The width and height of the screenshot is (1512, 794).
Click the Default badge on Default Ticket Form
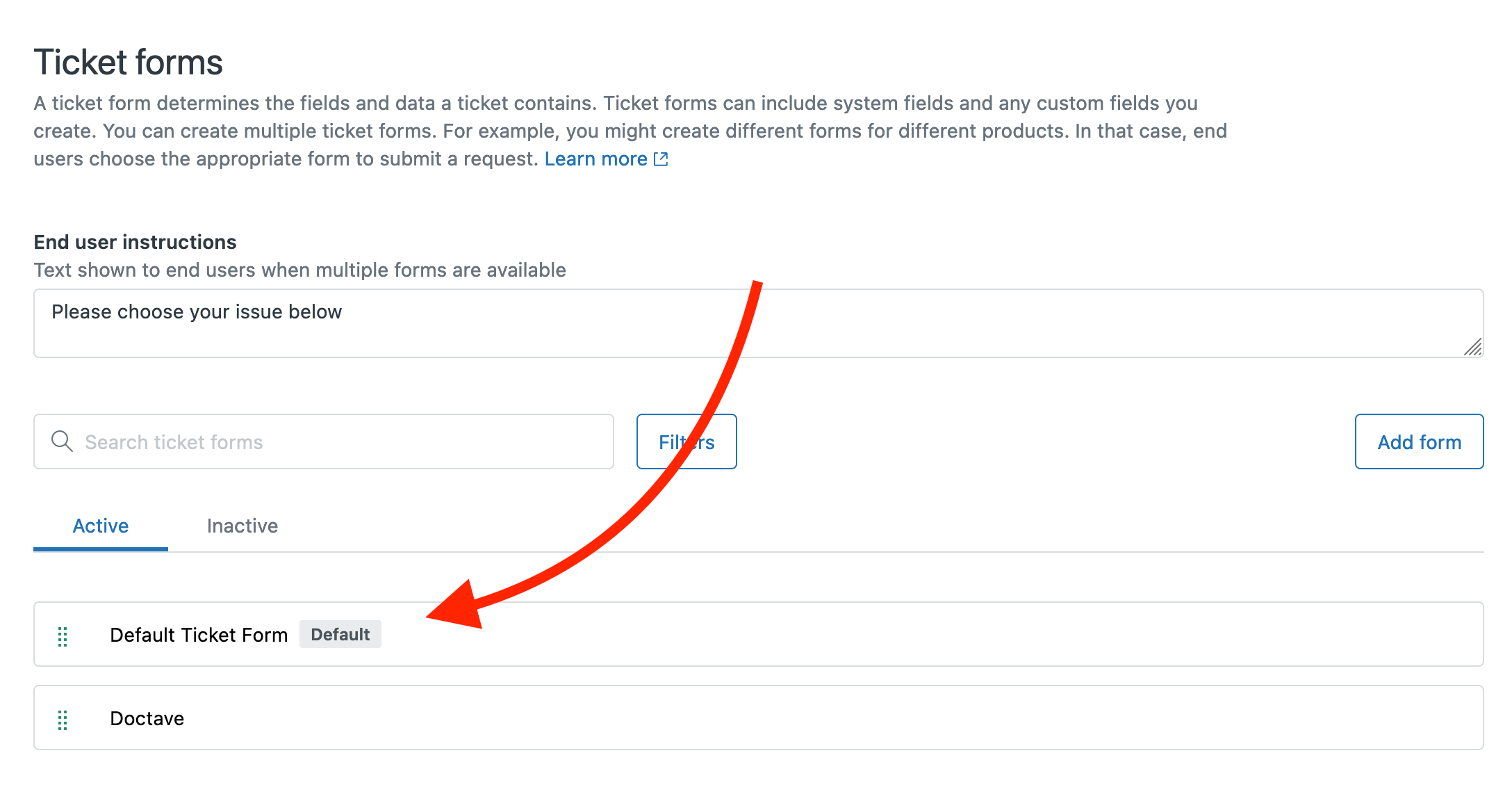pos(340,634)
